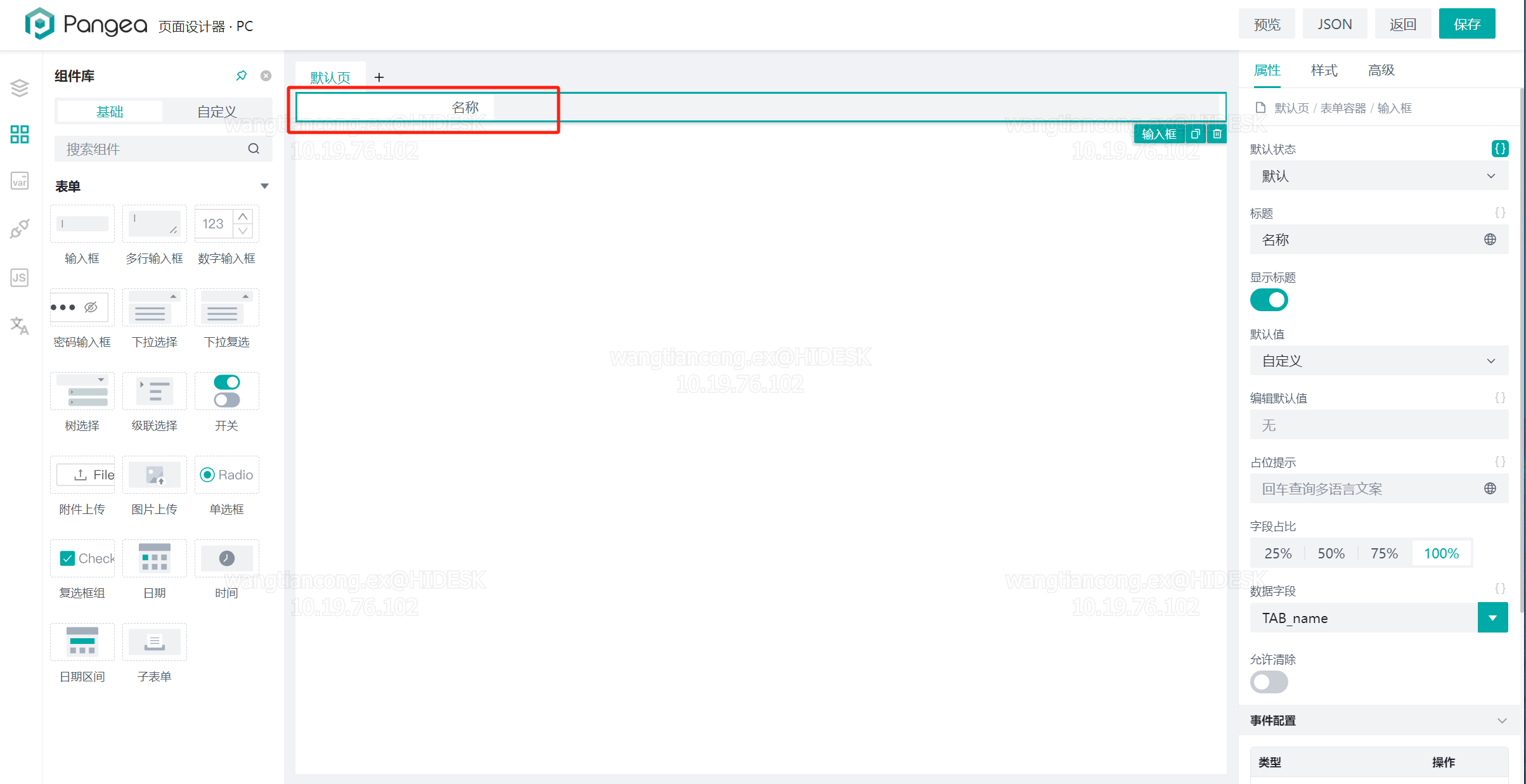Click 保存 button to save
The height and width of the screenshot is (784, 1526).
point(1469,25)
